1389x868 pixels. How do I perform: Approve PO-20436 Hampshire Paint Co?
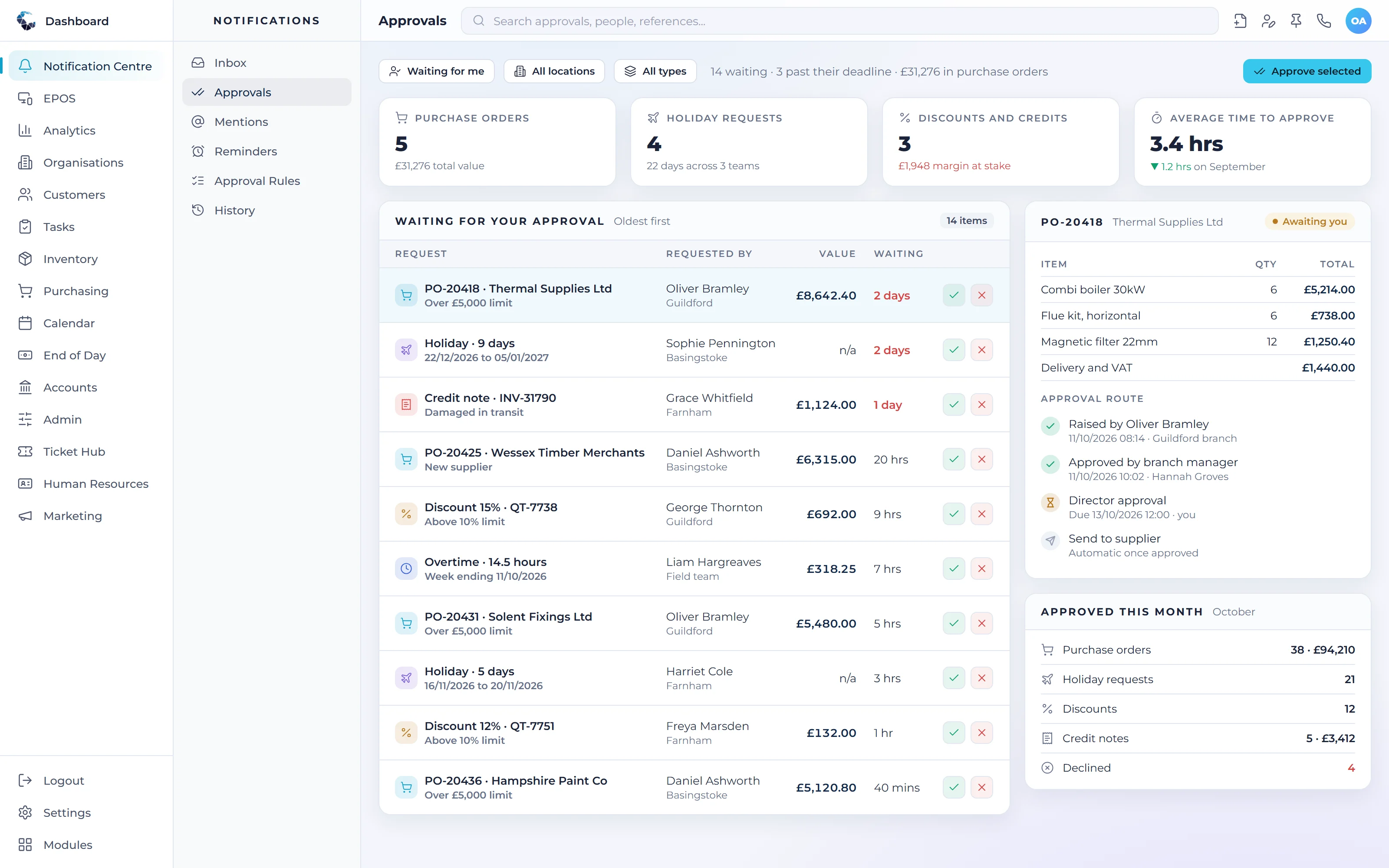click(954, 787)
